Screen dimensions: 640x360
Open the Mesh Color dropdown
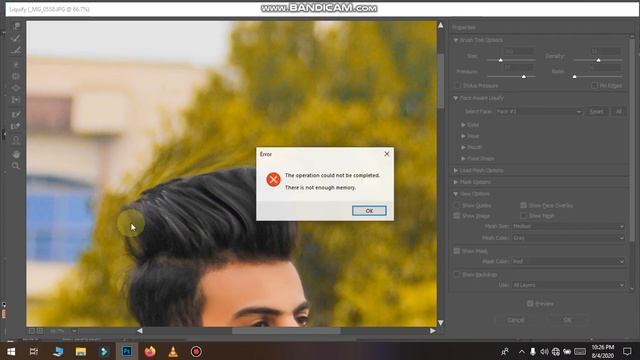click(568, 238)
